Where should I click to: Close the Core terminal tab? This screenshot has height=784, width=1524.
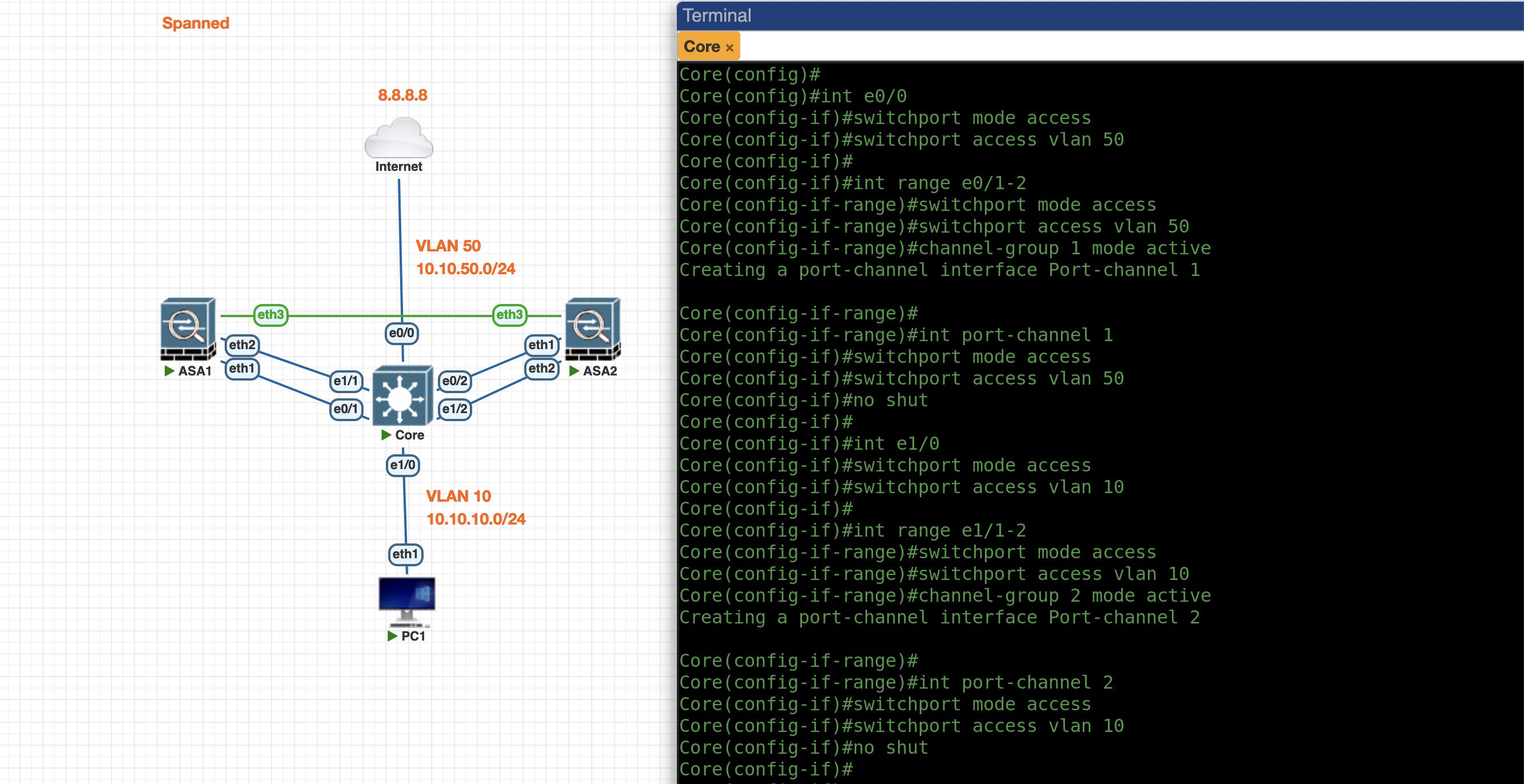[x=729, y=48]
